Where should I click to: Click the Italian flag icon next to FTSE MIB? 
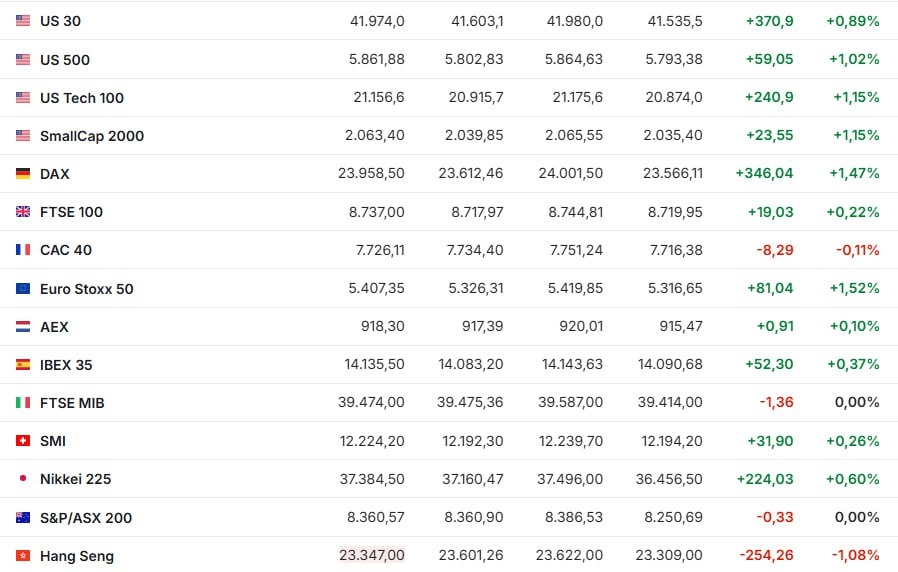pyautogui.click(x=23, y=403)
